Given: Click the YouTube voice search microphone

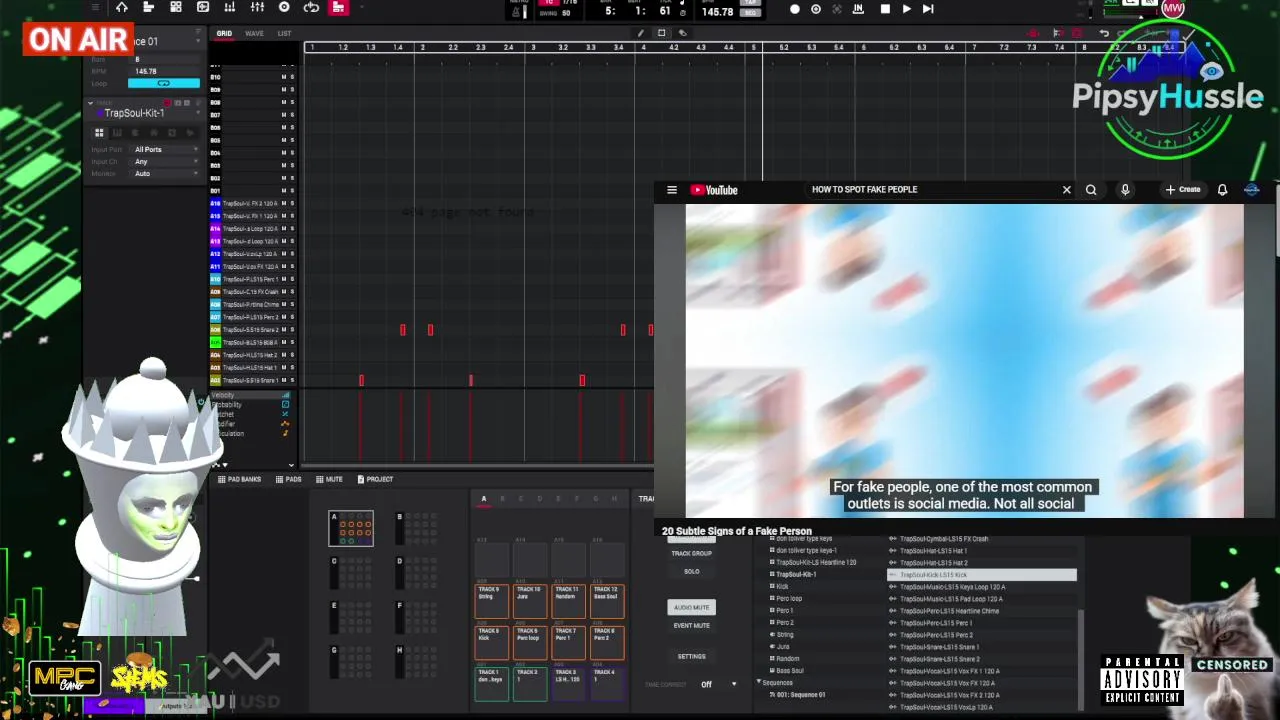Looking at the screenshot, I should point(1125,190).
